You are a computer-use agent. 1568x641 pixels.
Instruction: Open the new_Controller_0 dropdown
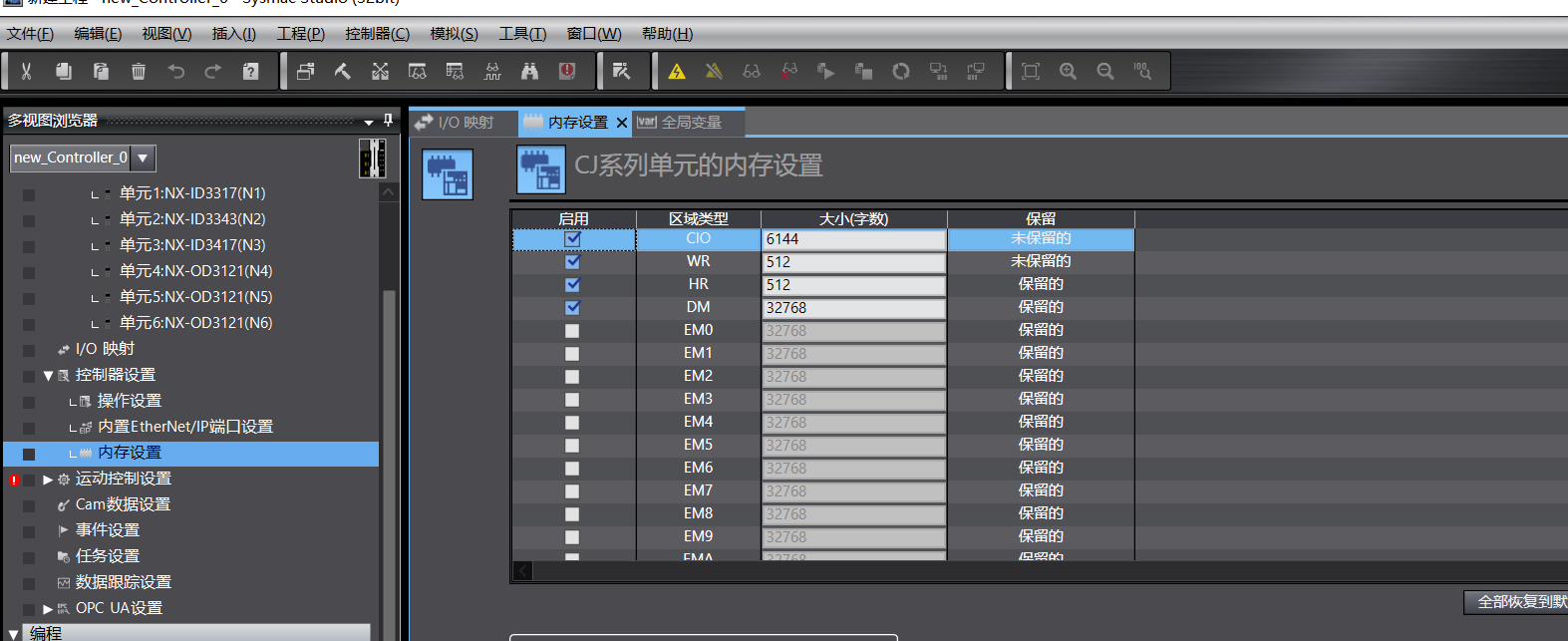coord(143,158)
